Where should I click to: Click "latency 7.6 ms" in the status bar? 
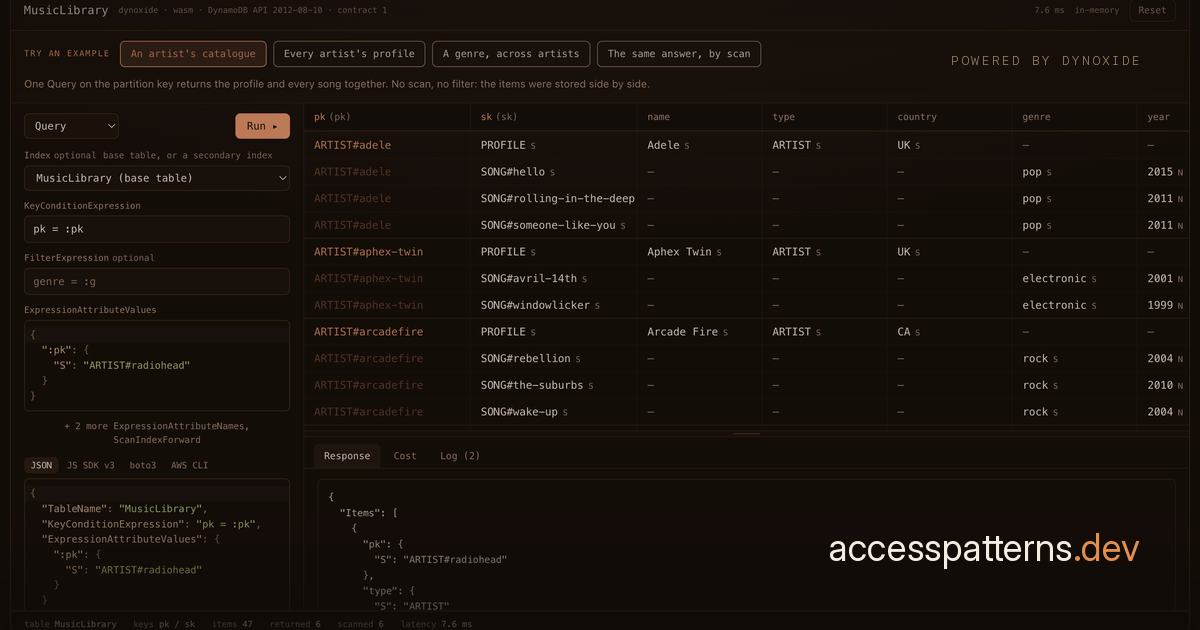coord(436,624)
